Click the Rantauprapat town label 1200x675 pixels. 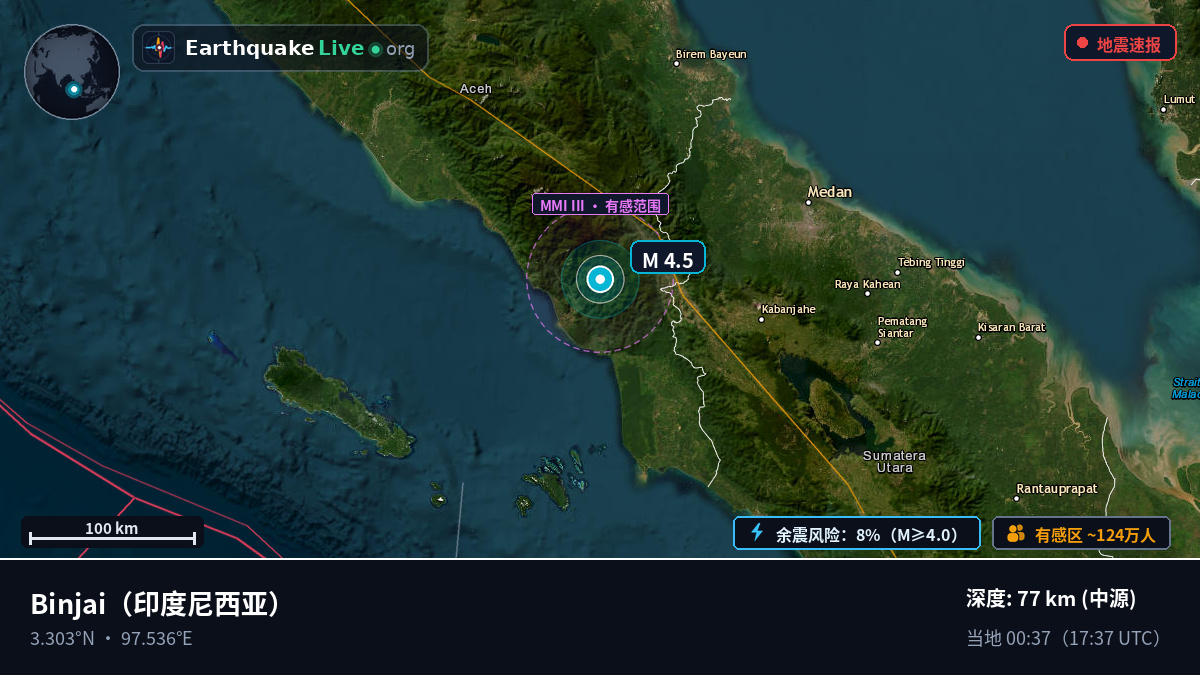1057,489
